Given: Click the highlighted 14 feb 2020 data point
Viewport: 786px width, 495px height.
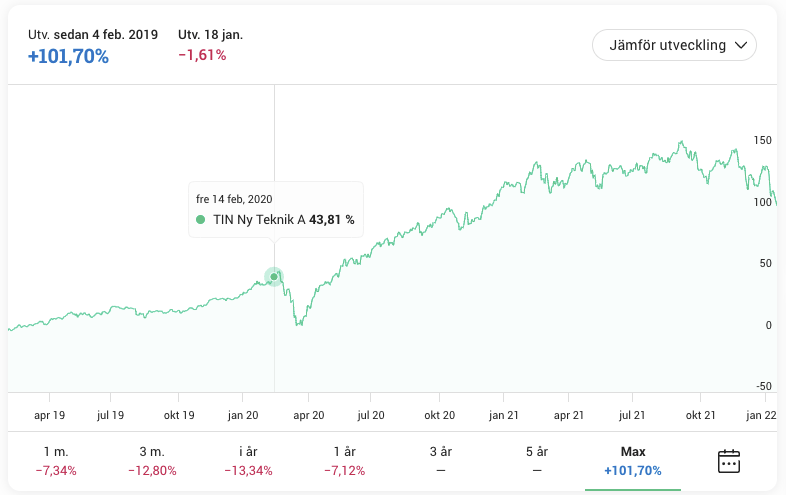Looking at the screenshot, I should (274, 277).
